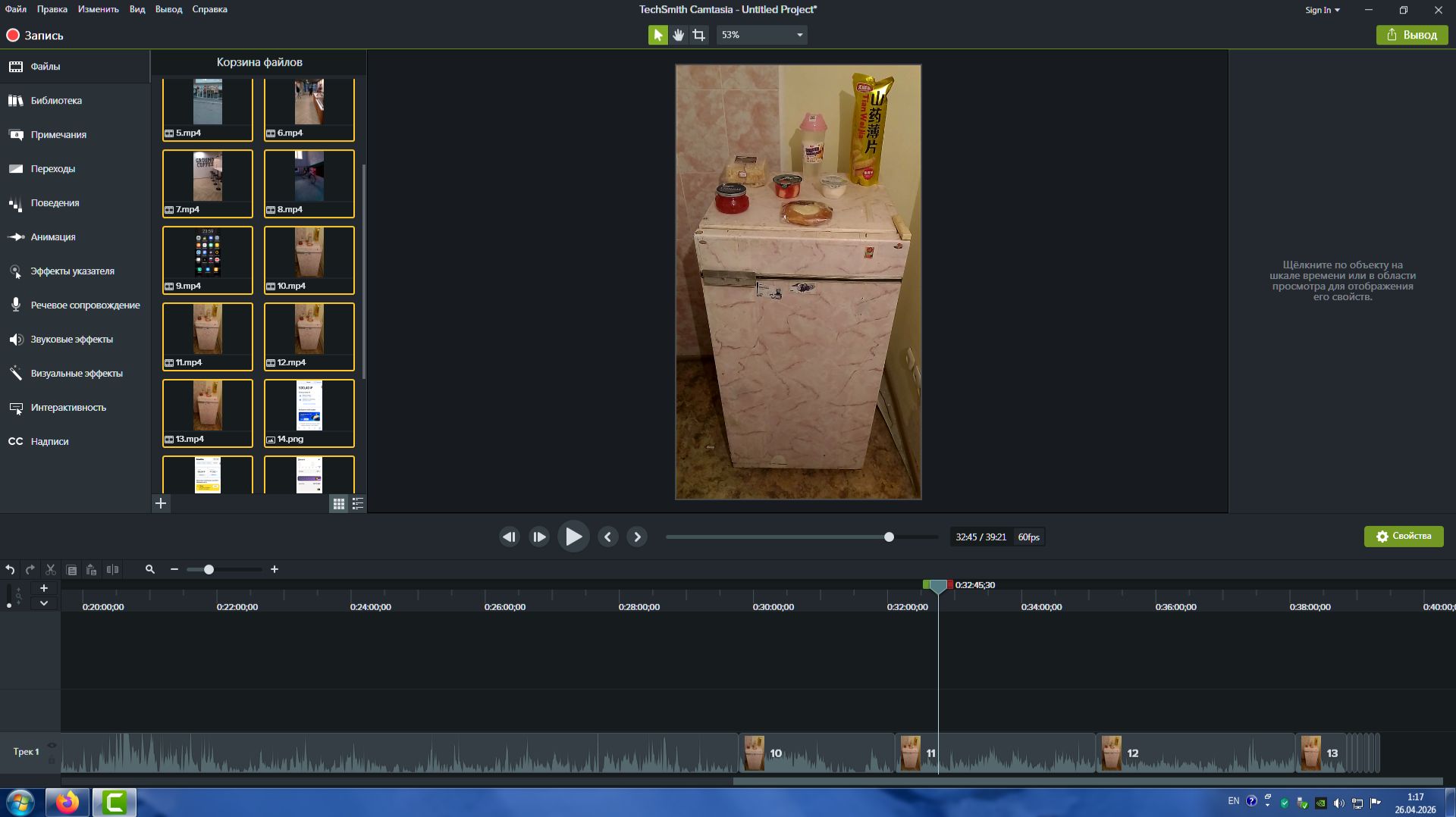
Task: Open Firefox from the Windows taskbar
Action: click(x=67, y=802)
